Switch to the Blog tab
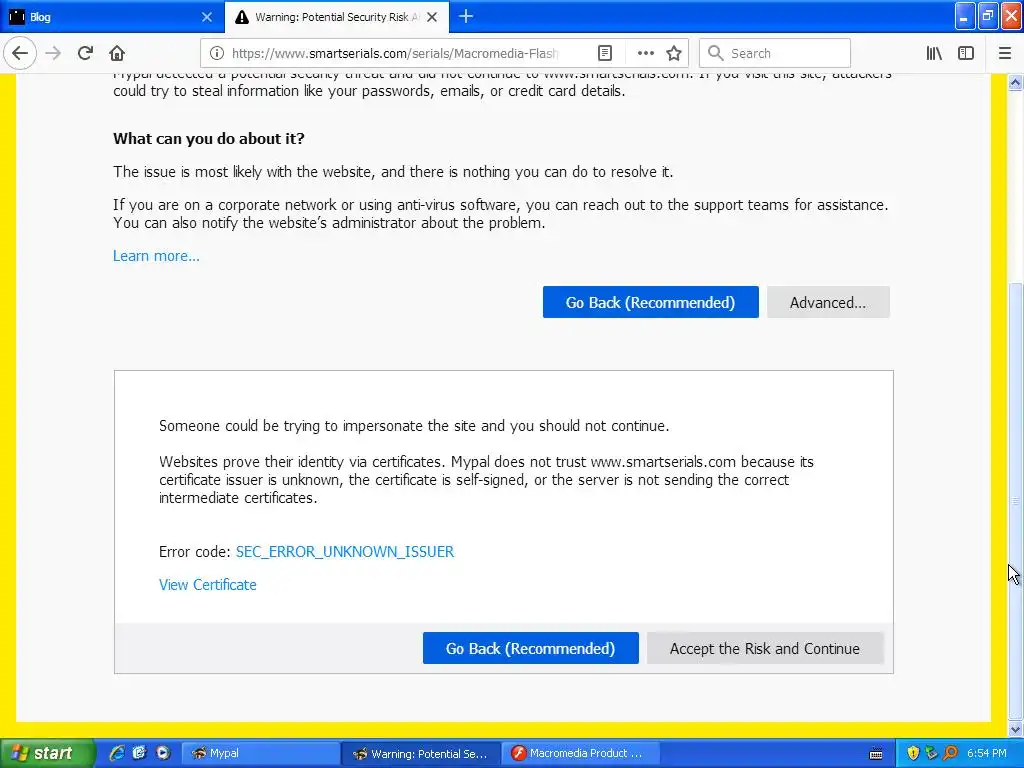Screen dimensions: 1024x768 click(112, 17)
